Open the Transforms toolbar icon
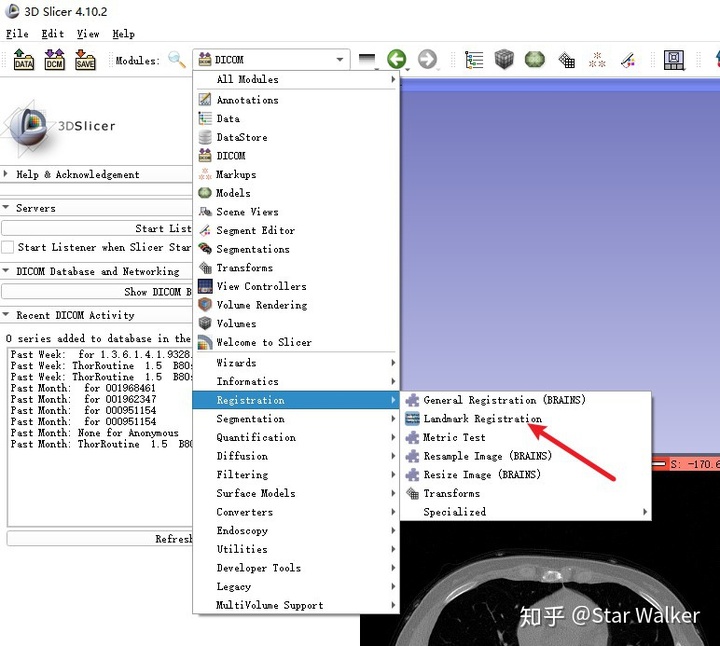Image resolution: width=720 pixels, height=646 pixels. [x=566, y=60]
